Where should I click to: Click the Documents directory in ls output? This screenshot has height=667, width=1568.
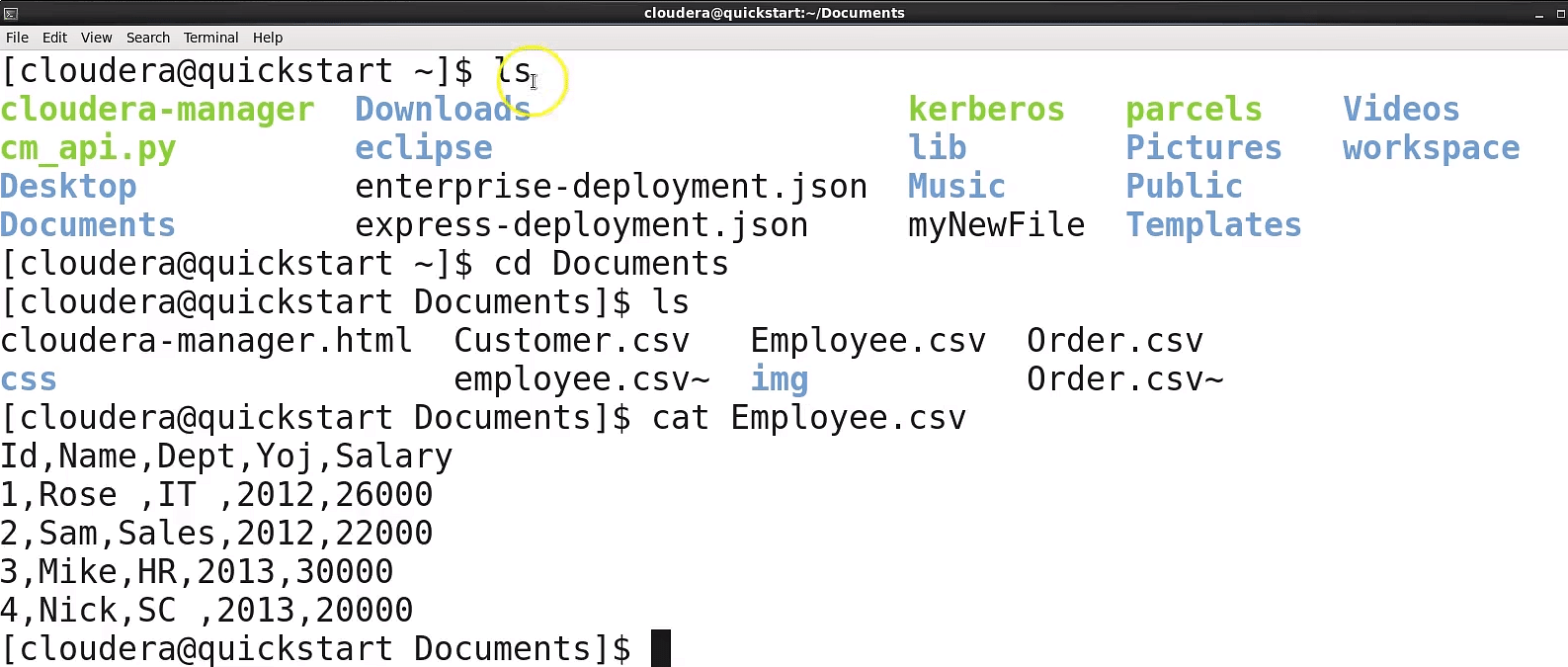click(88, 225)
